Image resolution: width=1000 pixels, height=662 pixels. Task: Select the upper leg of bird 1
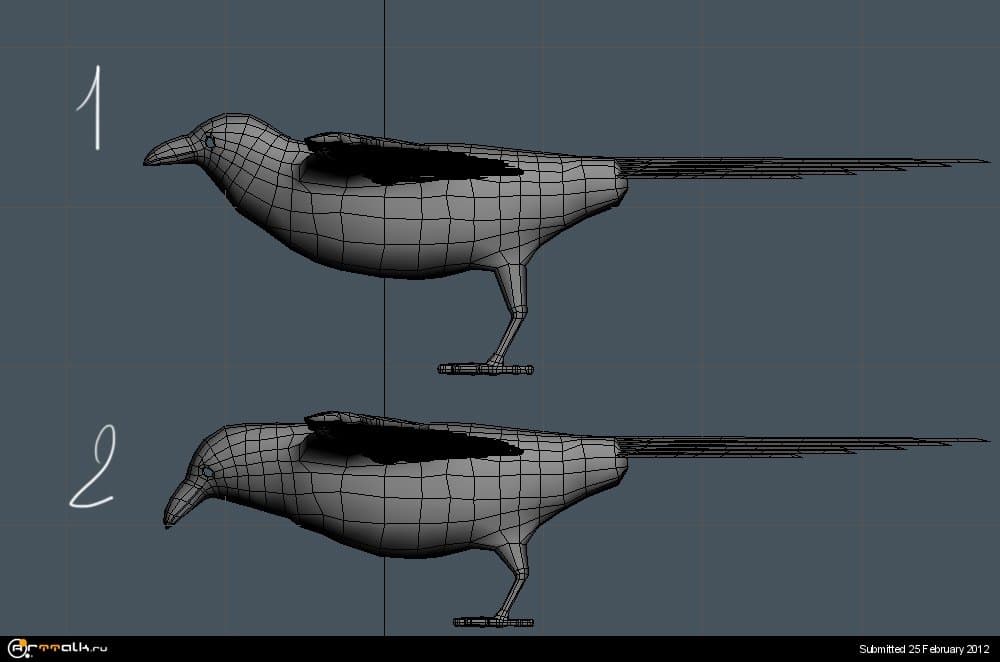point(513,286)
